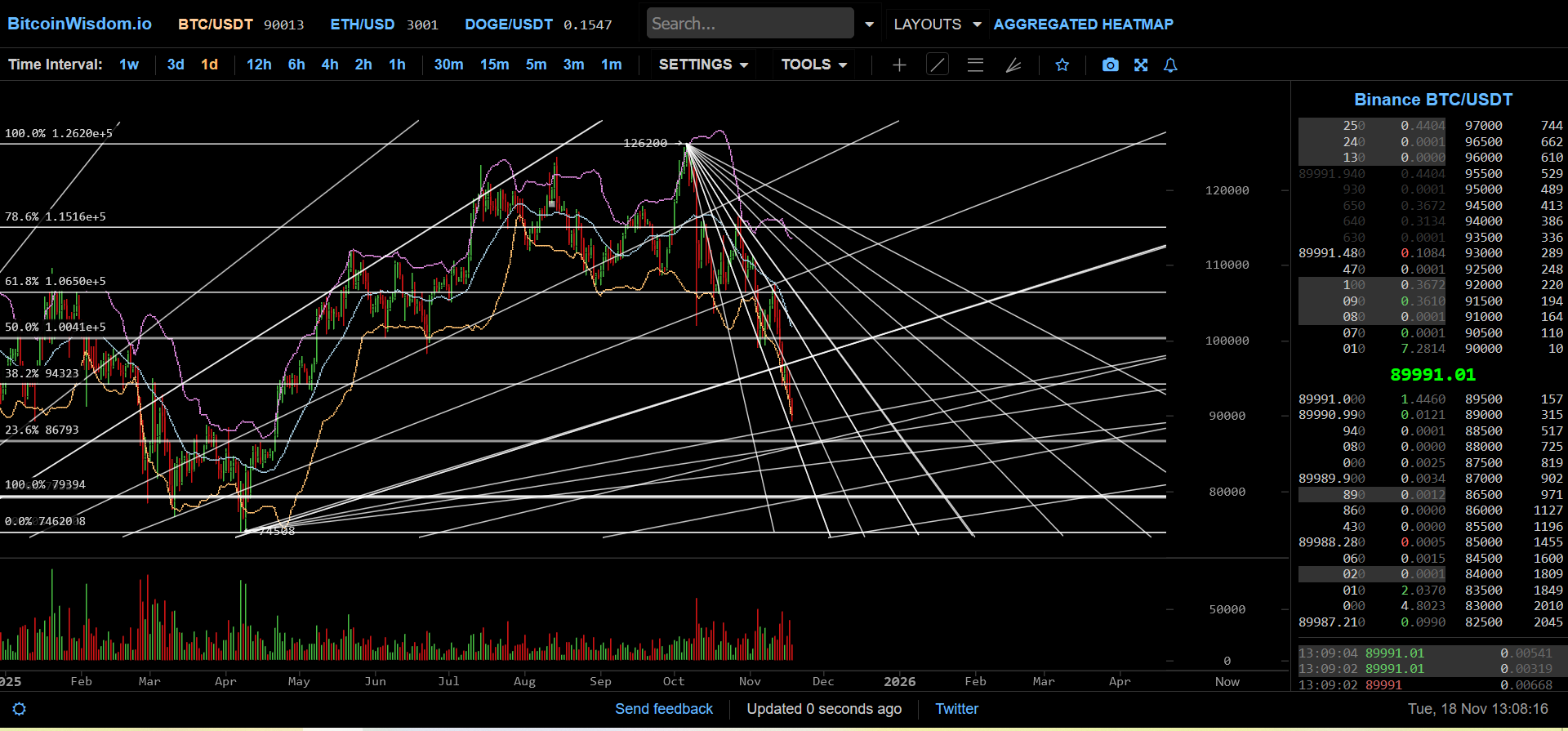The width and height of the screenshot is (1568, 731).
Task: Set chart interval to 12h
Action: pyautogui.click(x=259, y=65)
